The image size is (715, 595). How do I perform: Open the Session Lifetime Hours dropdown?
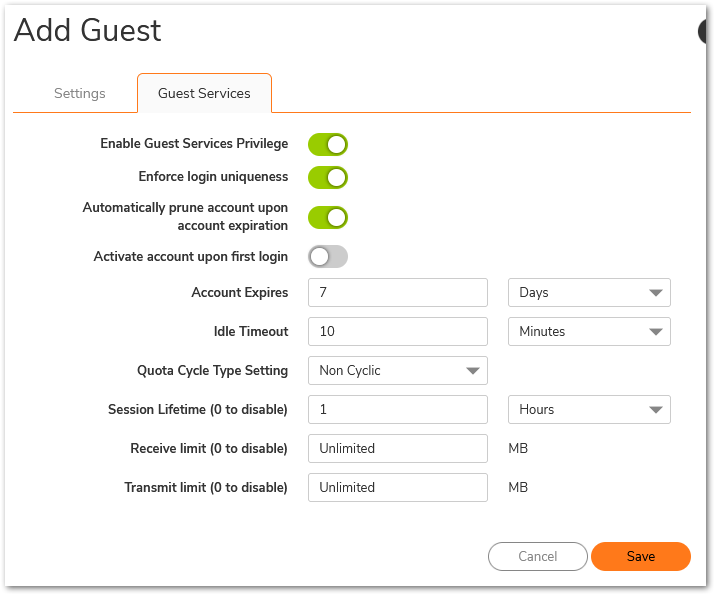589,409
